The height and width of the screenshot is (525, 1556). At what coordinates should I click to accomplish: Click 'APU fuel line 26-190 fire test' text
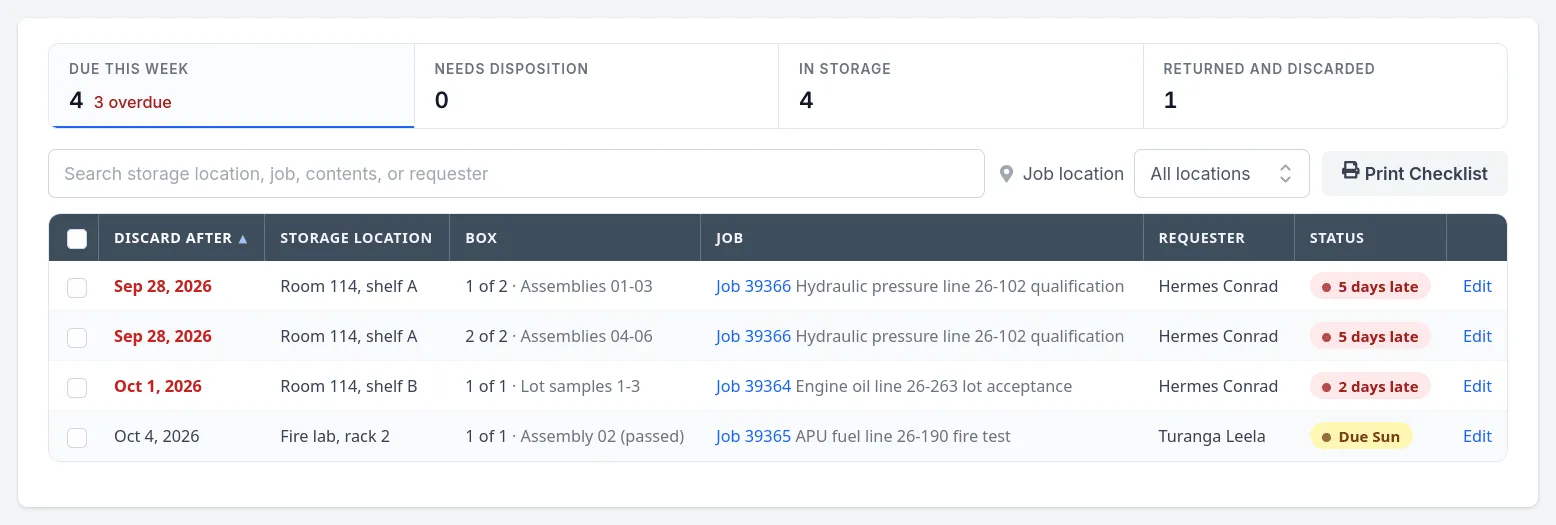[x=903, y=437]
